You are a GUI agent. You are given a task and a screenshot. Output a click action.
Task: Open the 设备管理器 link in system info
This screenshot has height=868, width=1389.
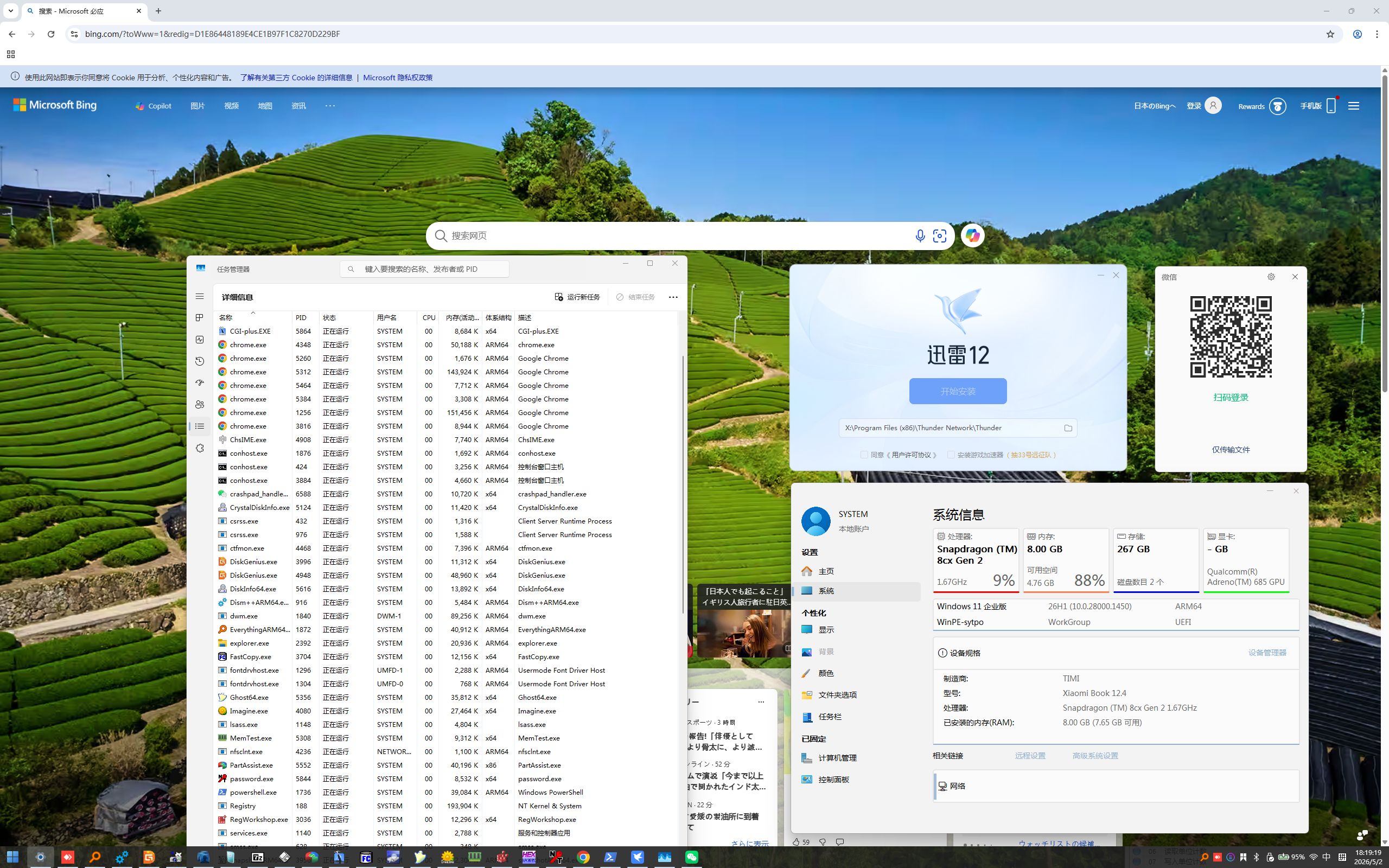[x=1267, y=653]
